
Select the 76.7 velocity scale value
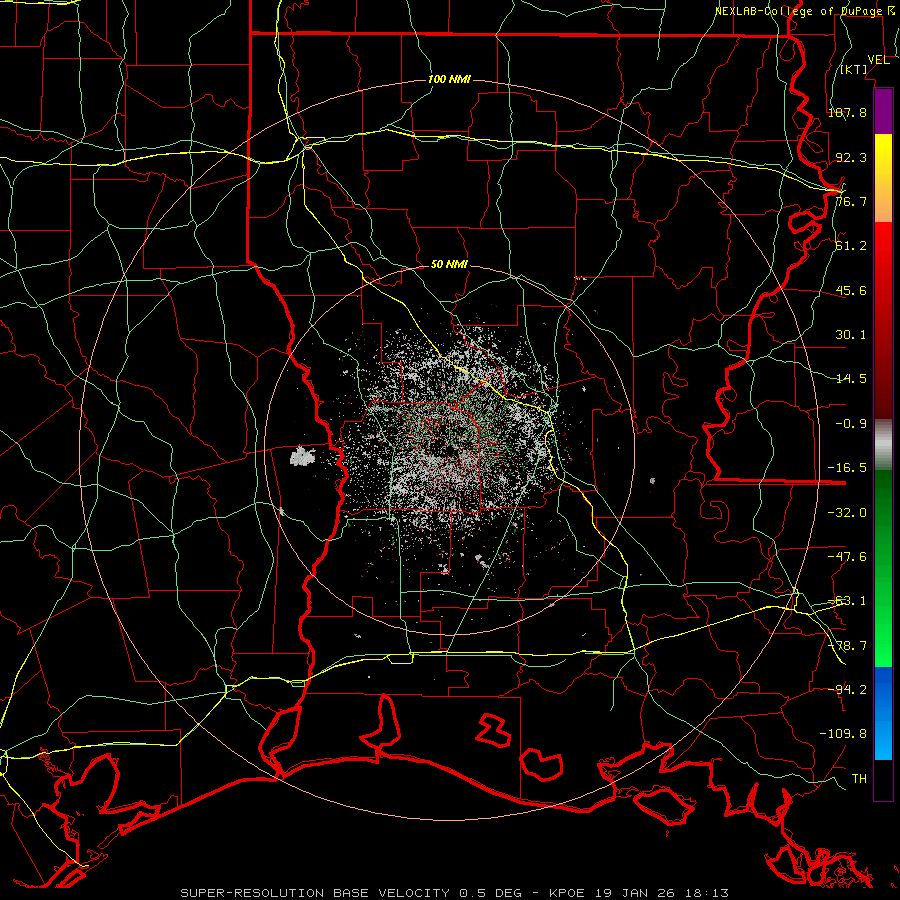(851, 201)
